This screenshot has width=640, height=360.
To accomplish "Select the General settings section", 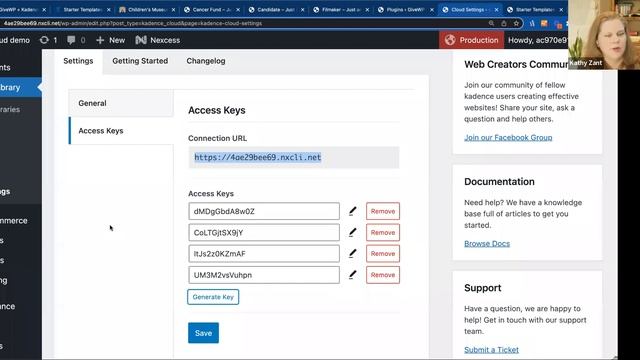I will 121,103.
